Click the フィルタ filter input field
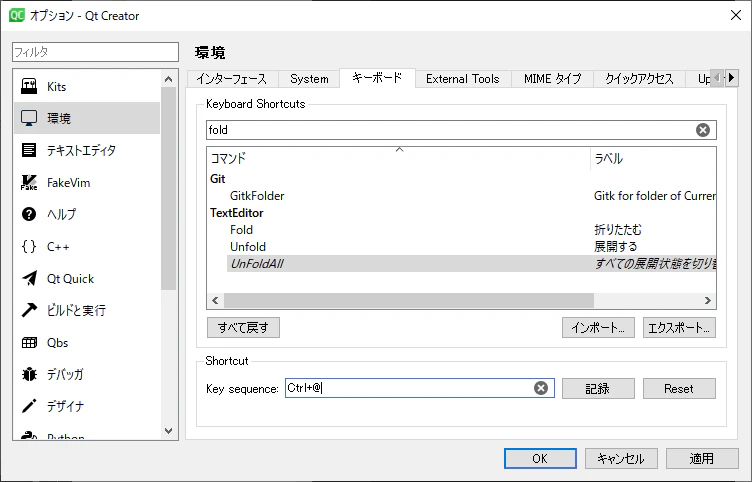 point(95,52)
